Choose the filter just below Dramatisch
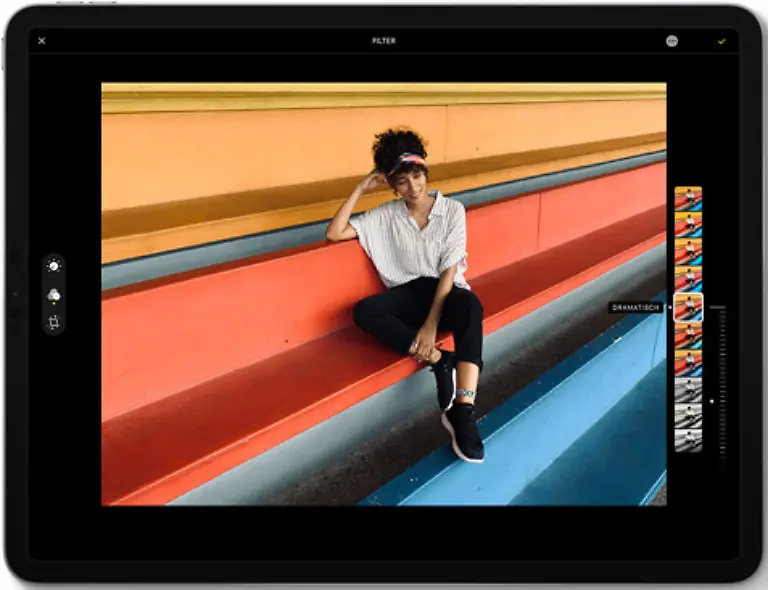 [x=688, y=336]
